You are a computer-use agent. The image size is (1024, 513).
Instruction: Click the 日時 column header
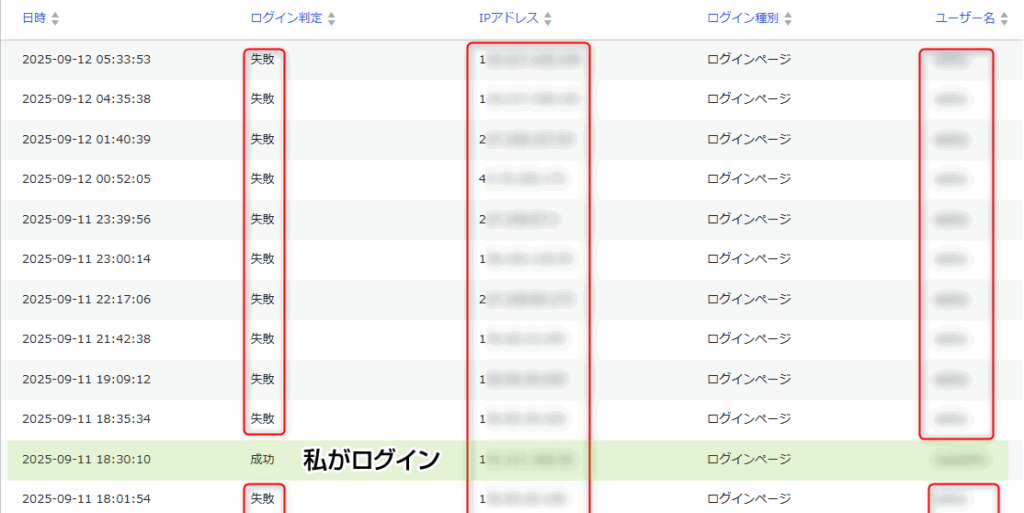tap(34, 18)
